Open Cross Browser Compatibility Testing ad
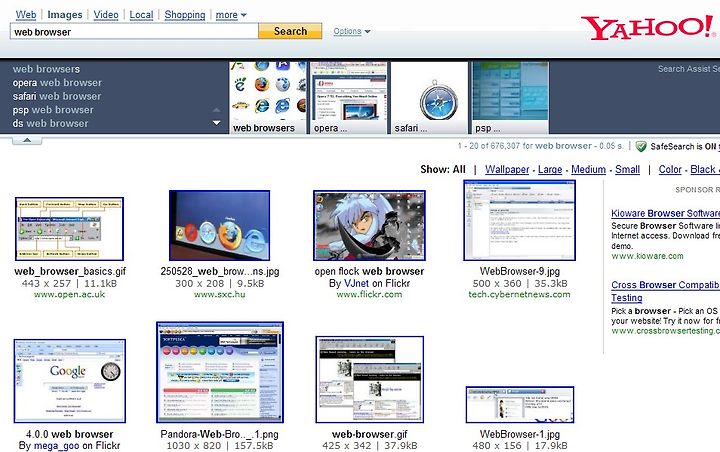The image size is (720, 452). coord(665,291)
